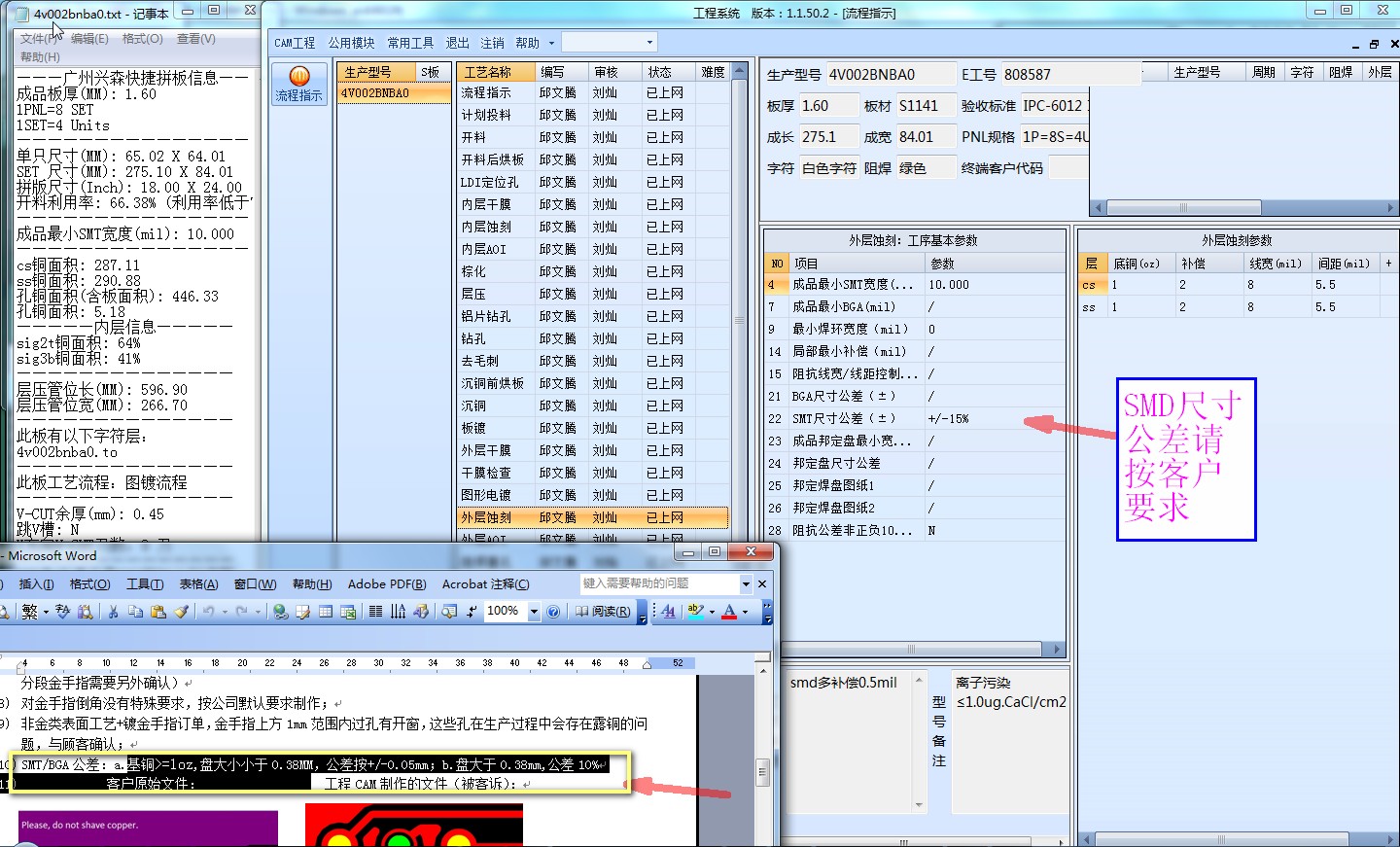Click the text direction icon
The height and width of the screenshot is (847, 1400).
(x=398, y=612)
